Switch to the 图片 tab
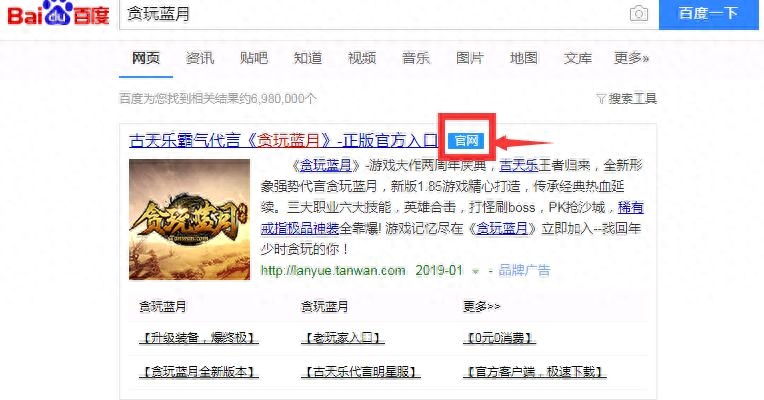Screen dimensions: 764x400 (x=470, y=58)
